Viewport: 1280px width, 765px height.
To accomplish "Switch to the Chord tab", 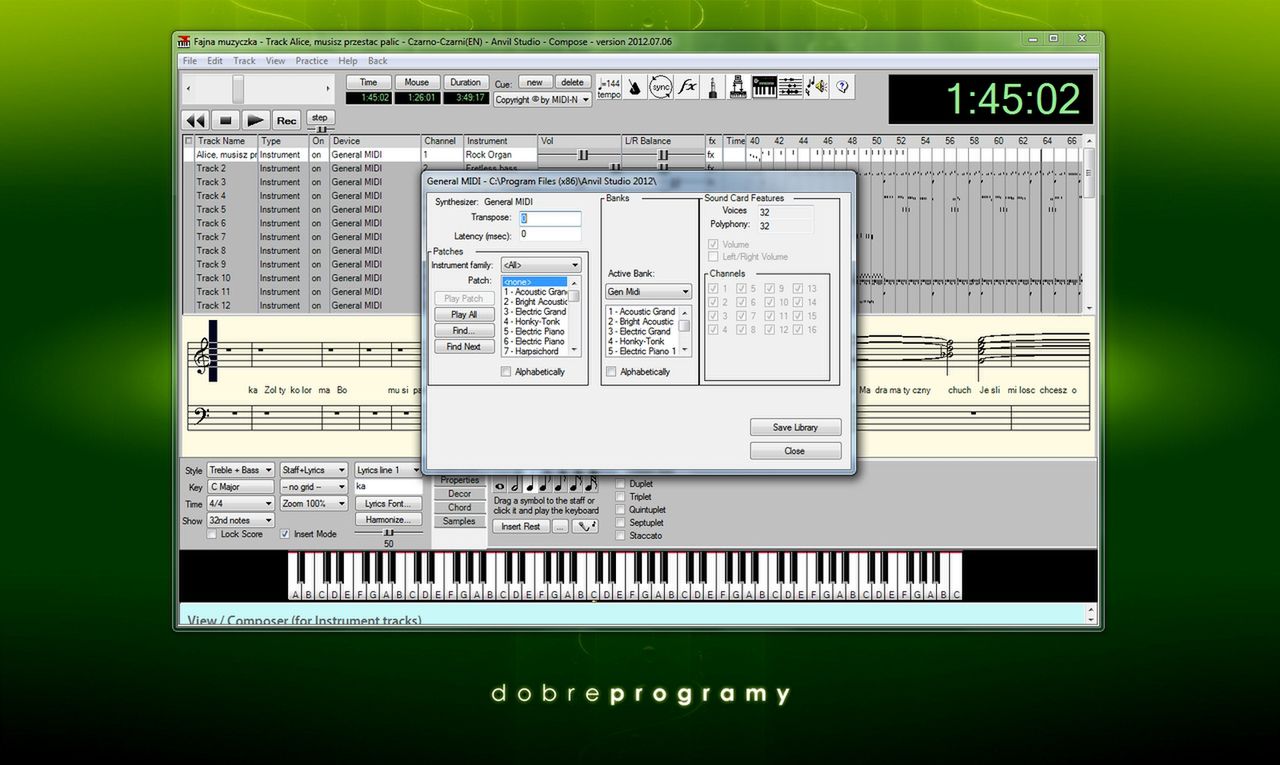I will coord(459,508).
